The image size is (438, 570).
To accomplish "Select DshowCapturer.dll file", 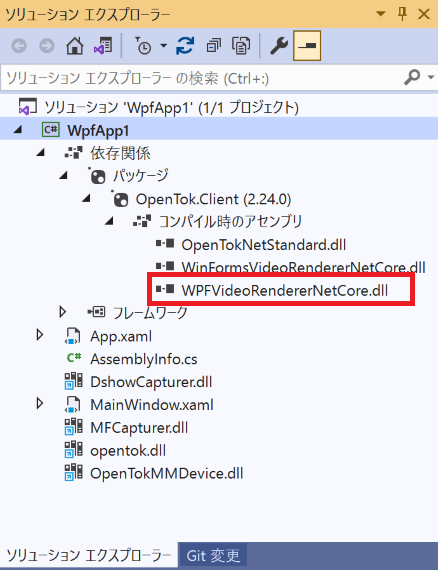I will coord(151,382).
